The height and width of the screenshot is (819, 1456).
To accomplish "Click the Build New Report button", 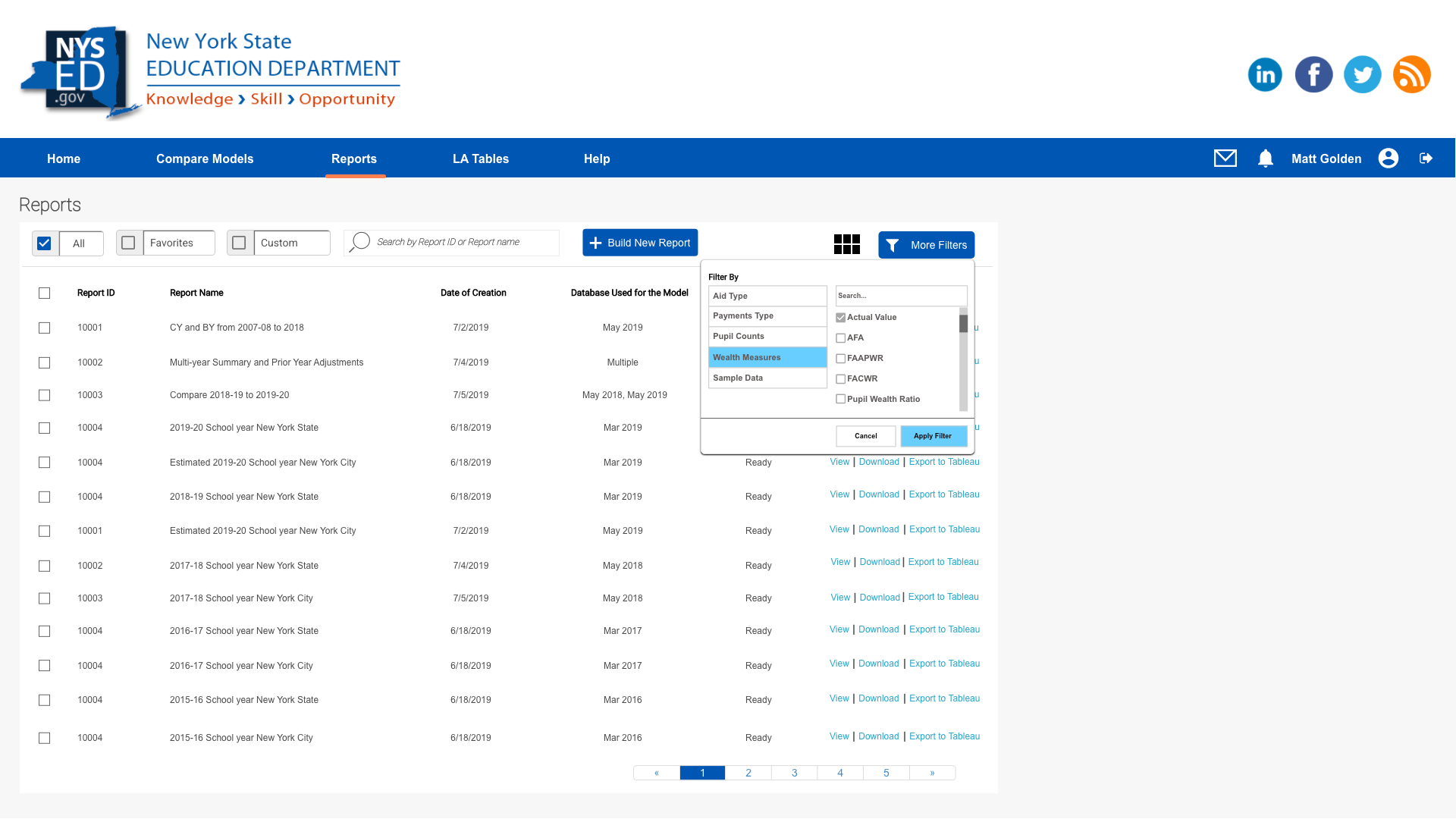I will click(639, 243).
